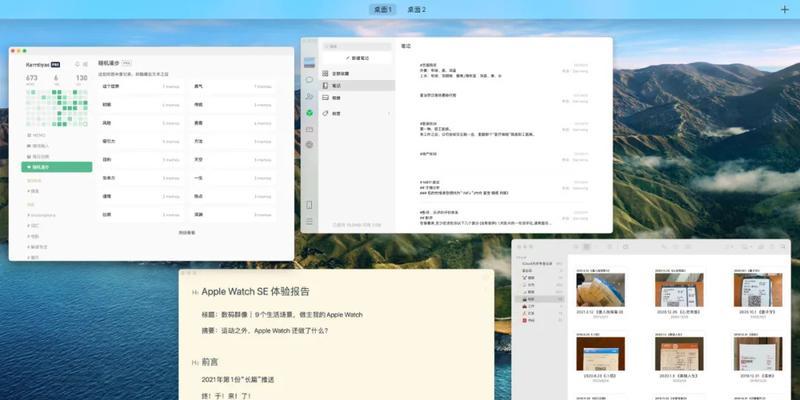
Task: Open the folder icon in the WeChat sidebar
Action: 309,129
